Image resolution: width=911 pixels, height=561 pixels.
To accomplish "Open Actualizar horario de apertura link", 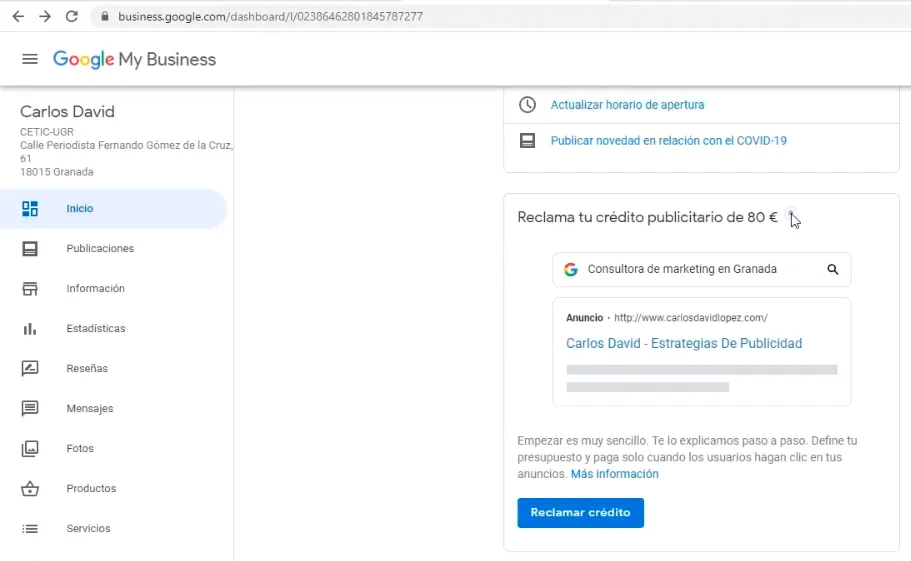I will click(627, 105).
